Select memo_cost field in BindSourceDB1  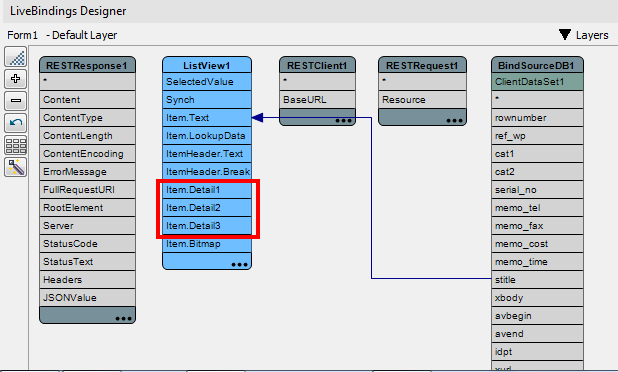pyautogui.click(x=537, y=244)
